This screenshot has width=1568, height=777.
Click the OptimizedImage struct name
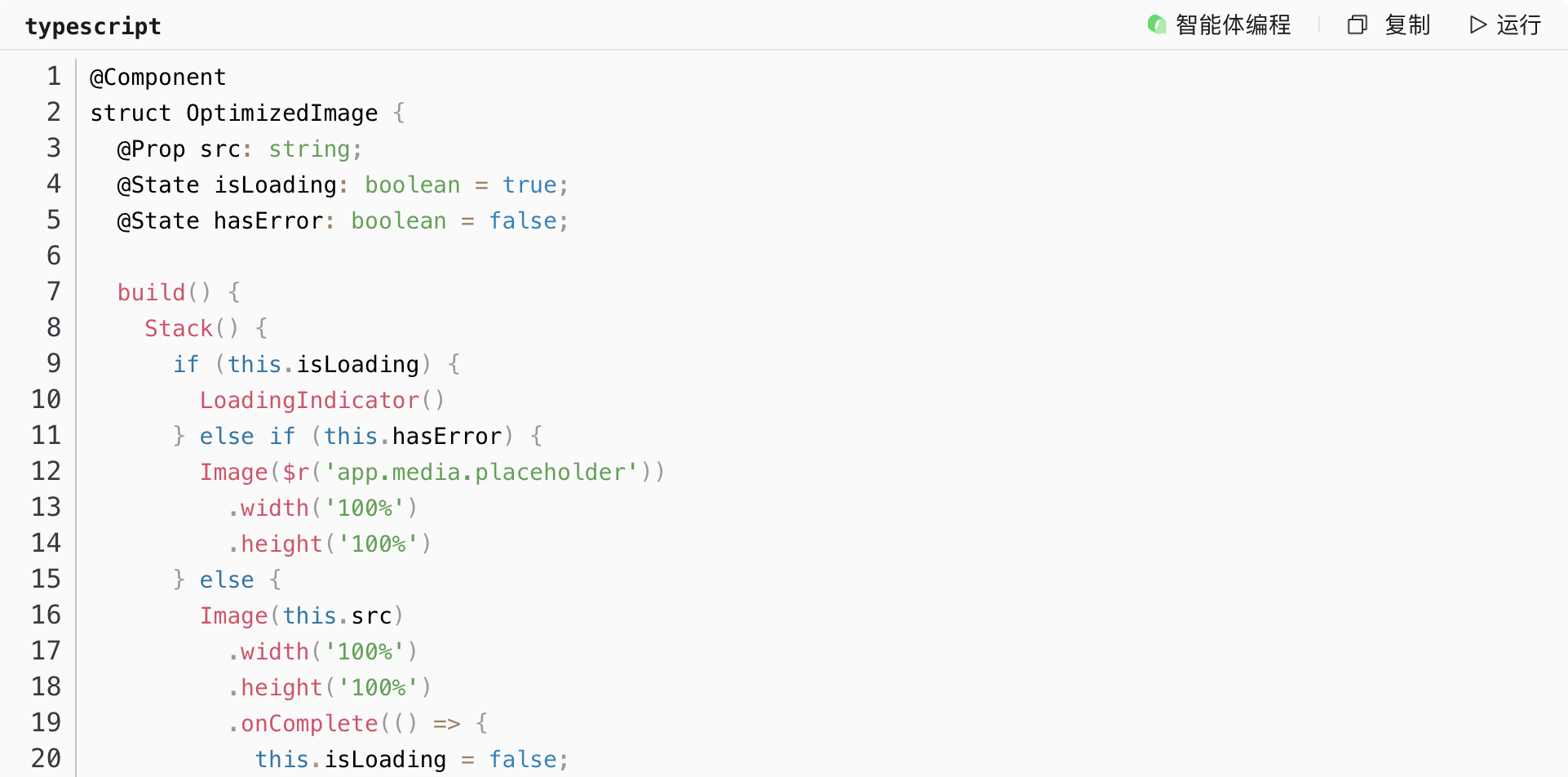click(281, 113)
